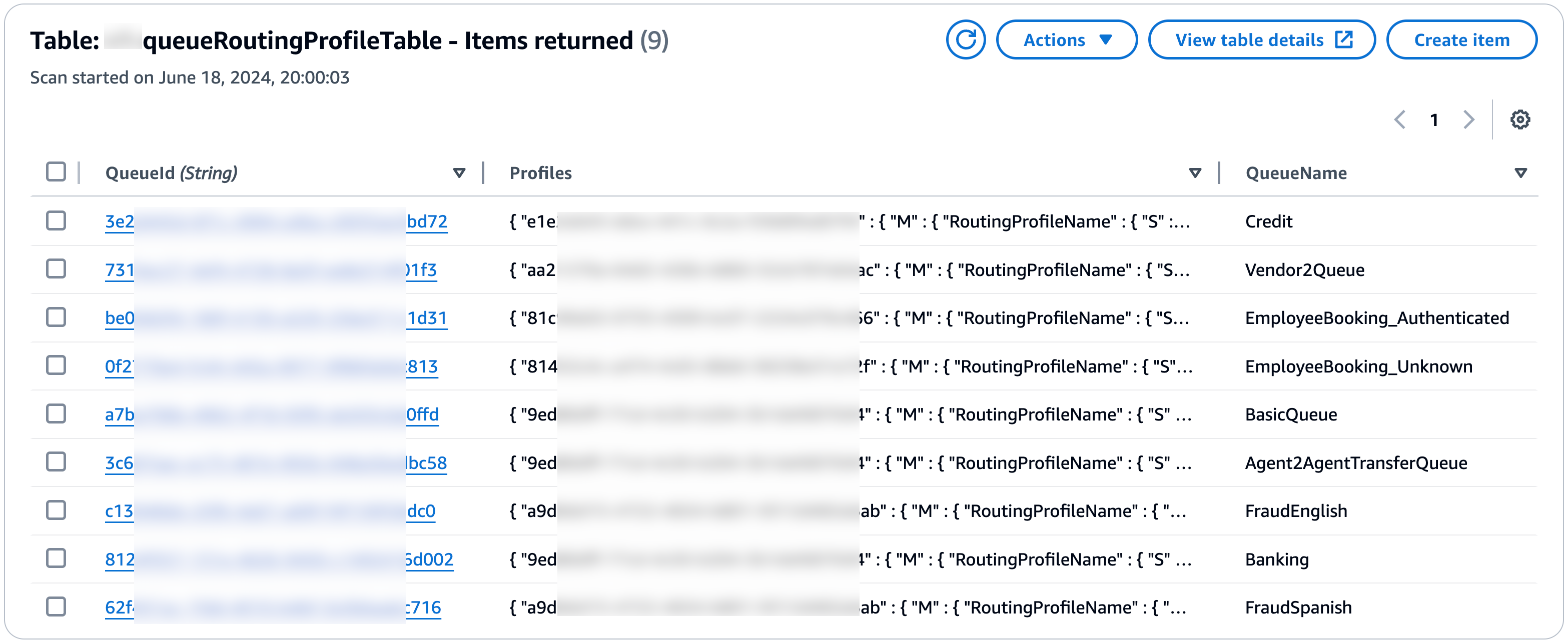Click external link icon in View table details
This screenshot has height=644, width=1568.
[1343, 40]
